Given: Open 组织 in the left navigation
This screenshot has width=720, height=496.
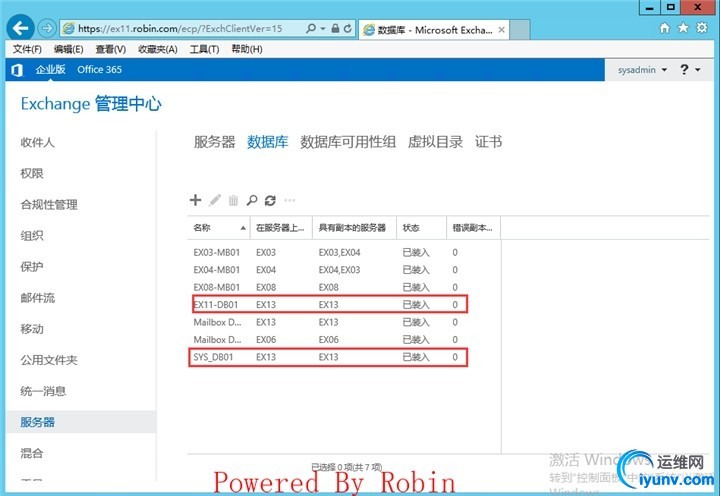Looking at the screenshot, I should click(x=32, y=236).
